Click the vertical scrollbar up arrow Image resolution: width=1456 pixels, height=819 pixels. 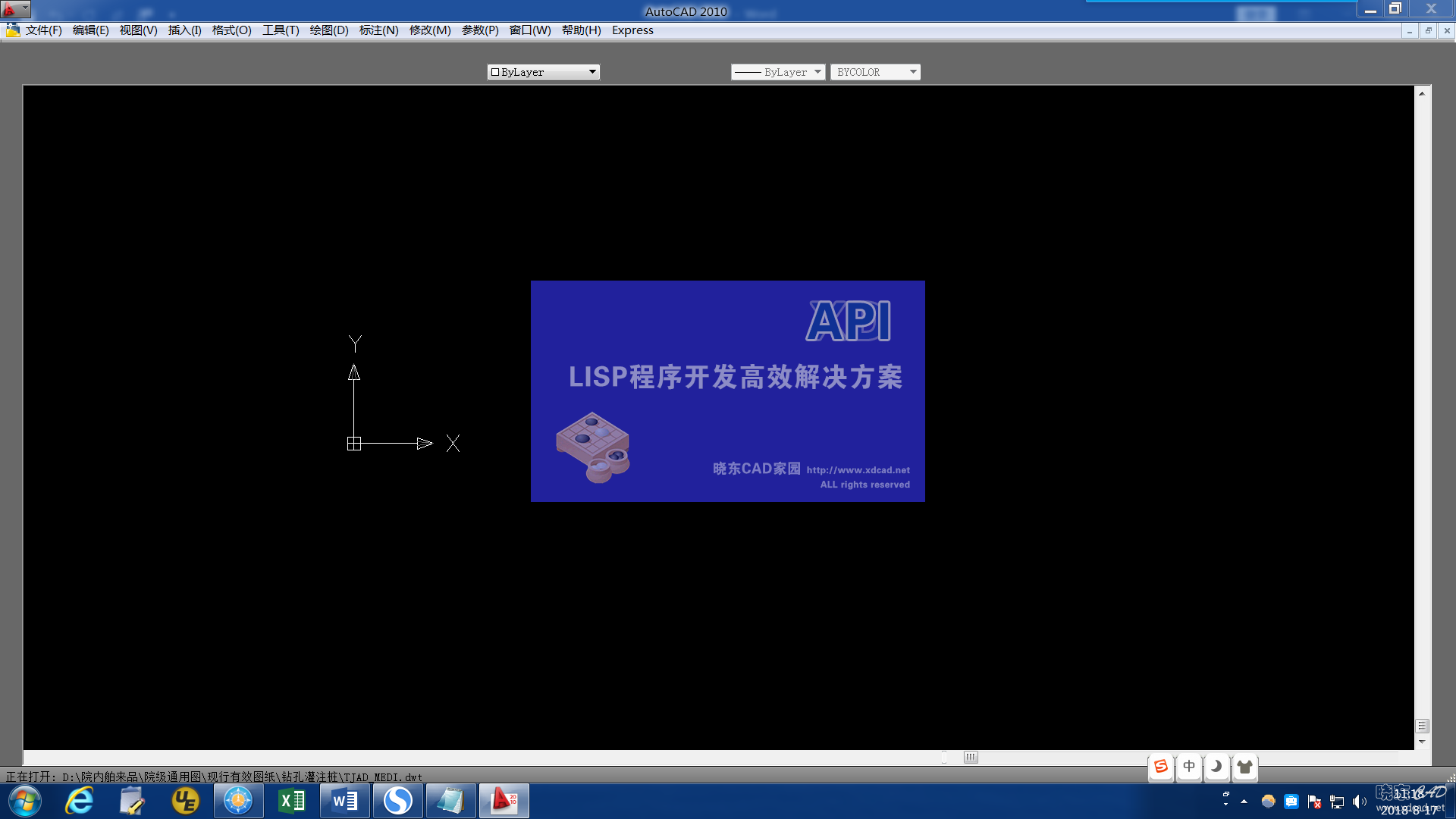coord(1422,93)
